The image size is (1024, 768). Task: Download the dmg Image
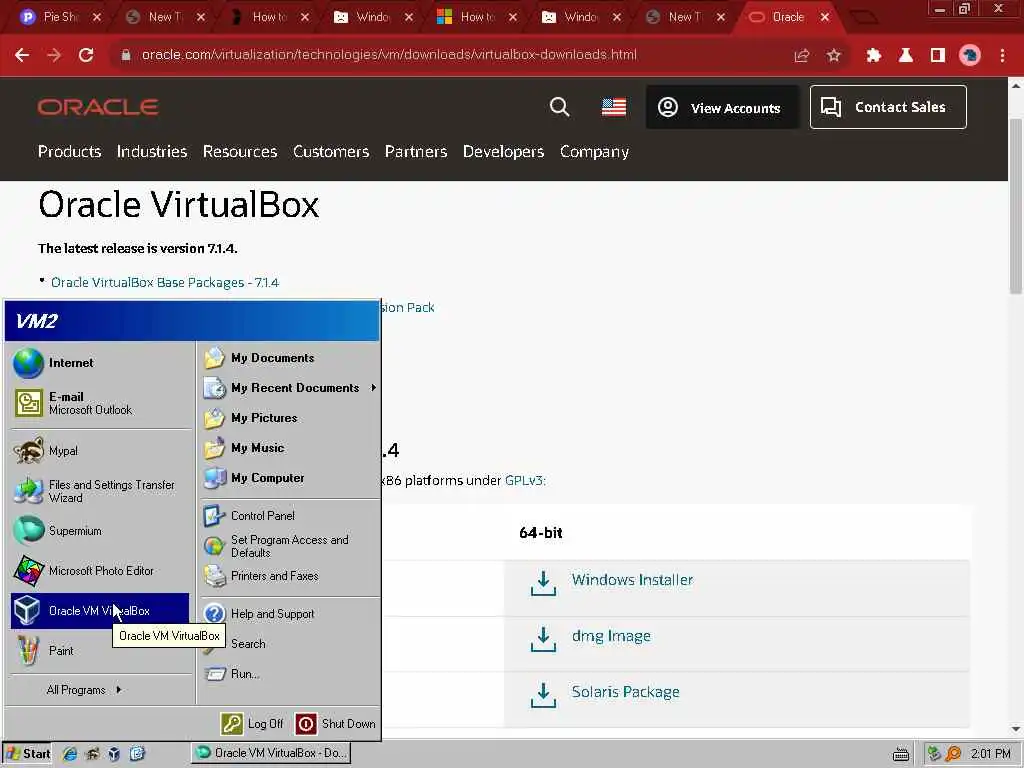click(x=611, y=636)
